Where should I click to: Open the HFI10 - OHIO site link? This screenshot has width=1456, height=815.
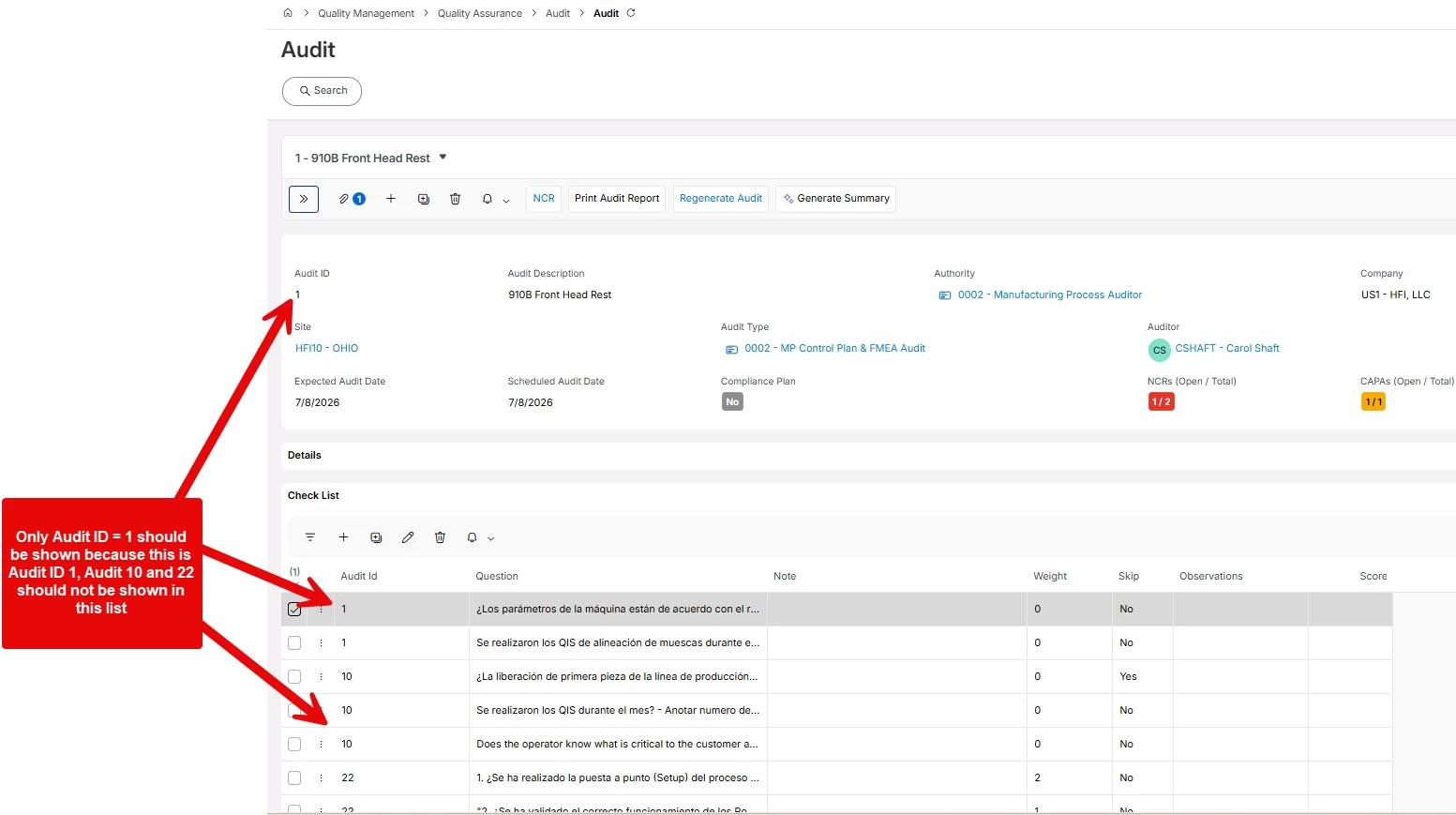(326, 348)
